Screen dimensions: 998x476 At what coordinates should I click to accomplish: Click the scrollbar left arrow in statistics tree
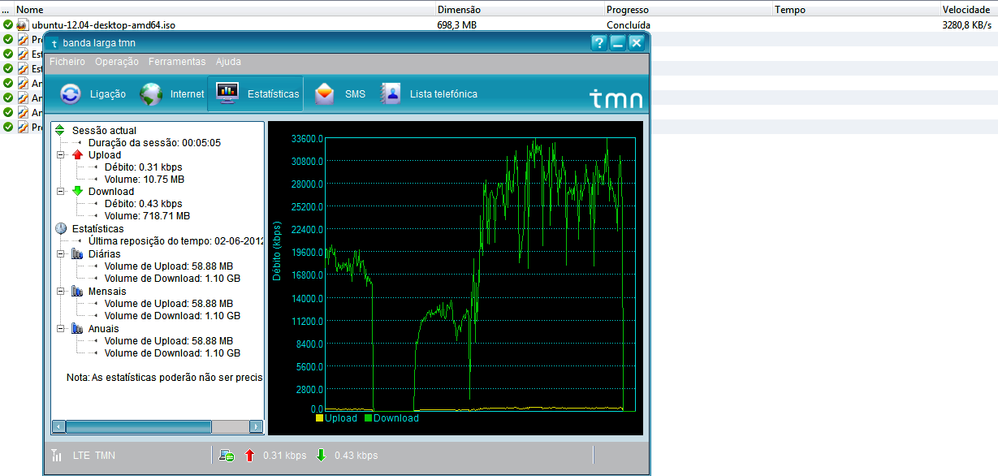pyautogui.click(x=59, y=426)
